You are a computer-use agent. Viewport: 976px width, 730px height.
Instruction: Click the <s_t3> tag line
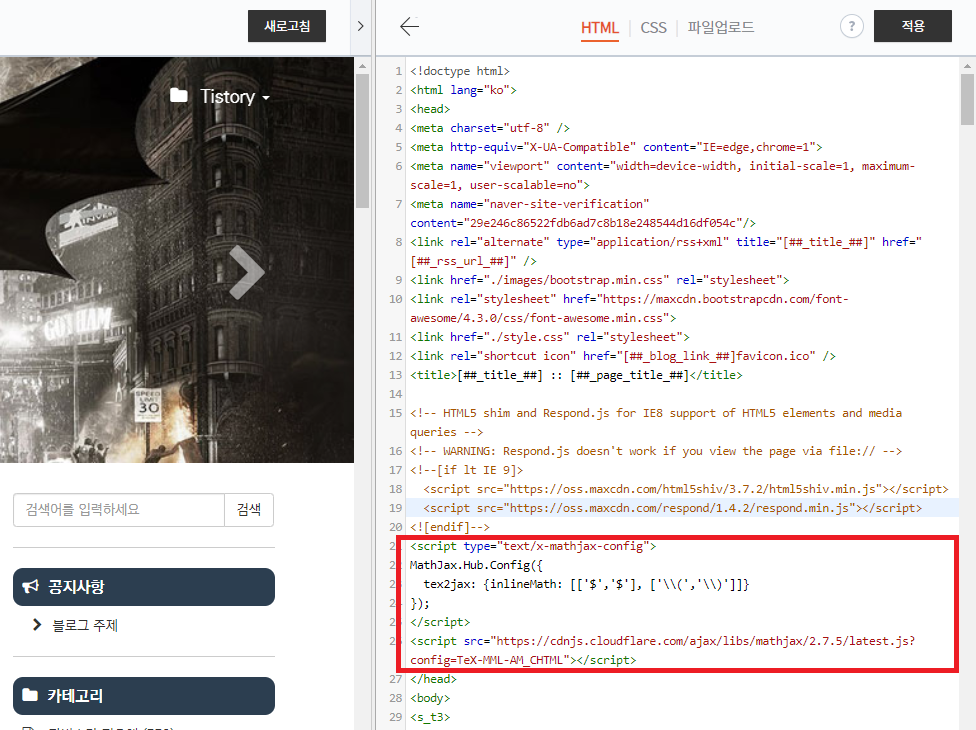(x=430, y=717)
